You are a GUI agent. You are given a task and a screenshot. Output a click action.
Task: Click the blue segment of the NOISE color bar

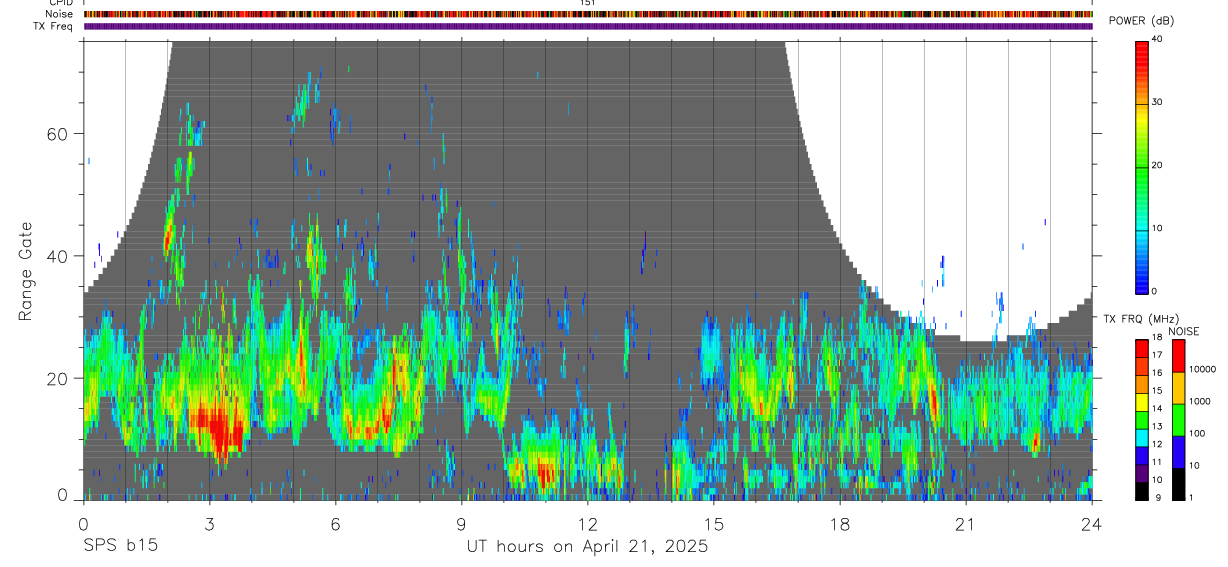tap(1177, 451)
